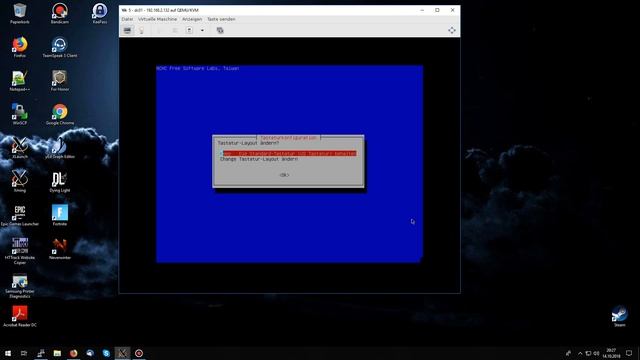Launch Fortnite desktop shortcut
Image resolution: width=640 pixels, height=360 pixels.
pyautogui.click(x=60, y=216)
